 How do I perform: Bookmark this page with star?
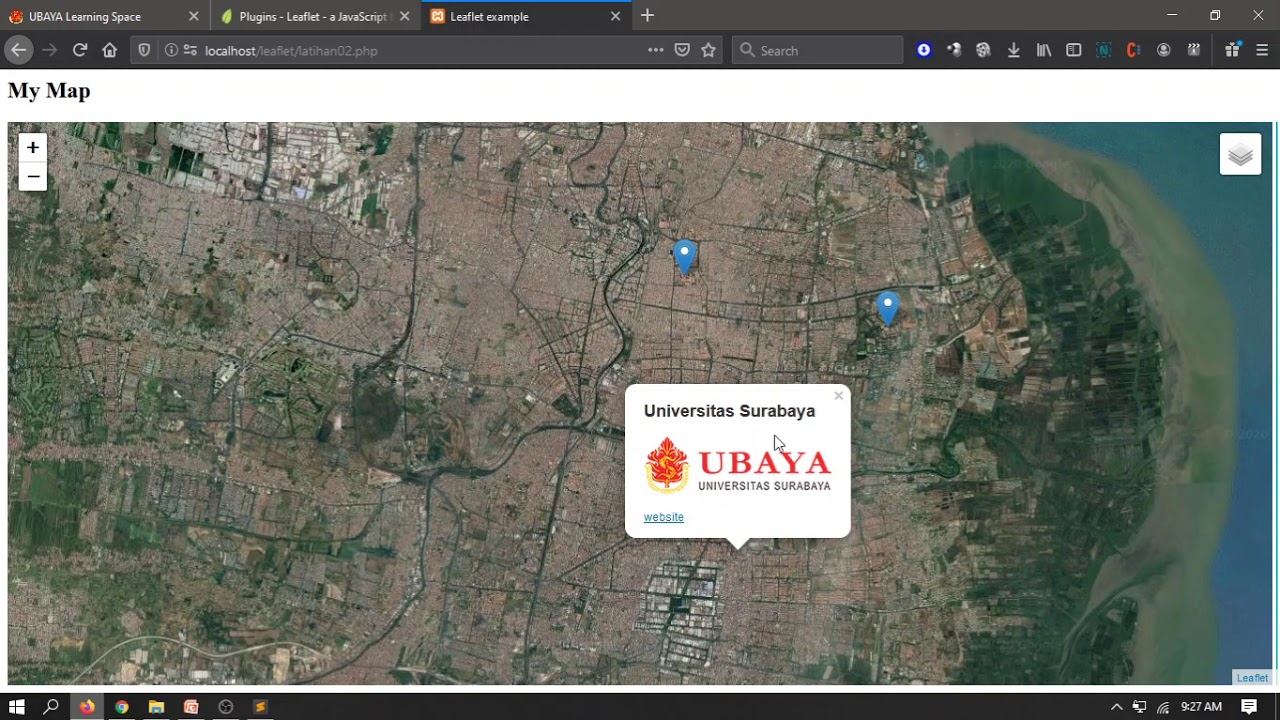tap(708, 50)
